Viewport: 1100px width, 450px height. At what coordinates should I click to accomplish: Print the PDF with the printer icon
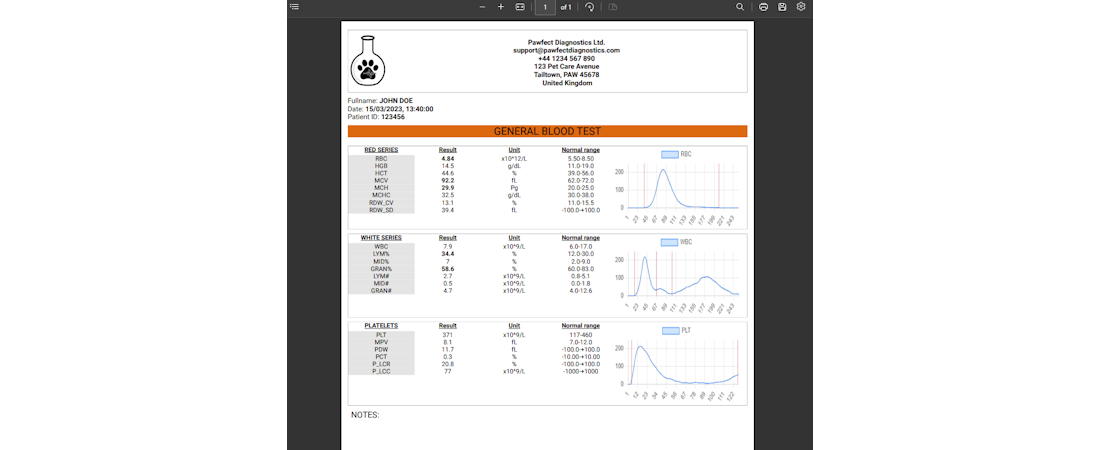pos(763,7)
